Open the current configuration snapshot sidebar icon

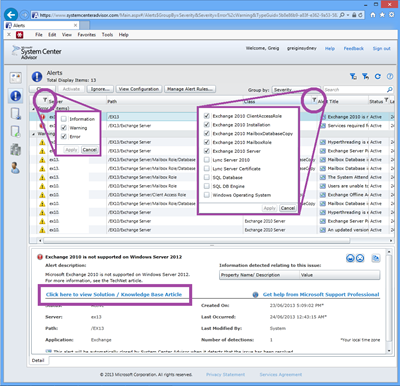pyautogui.click(x=16, y=114)
